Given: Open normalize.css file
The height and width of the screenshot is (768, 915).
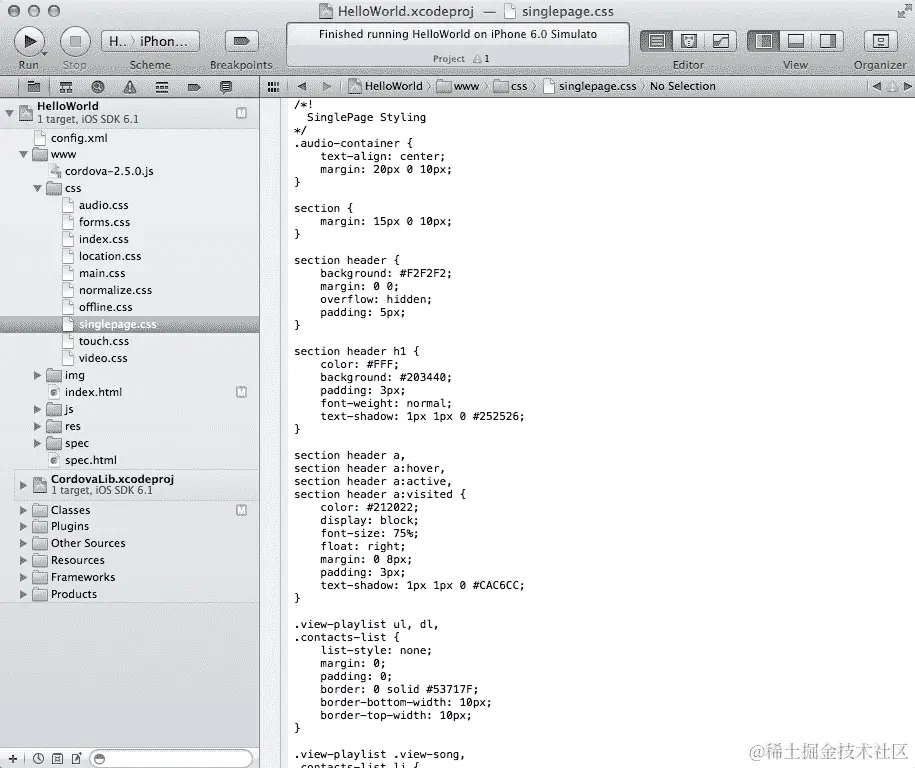Looking at the screenshot, I should tap(115, 290).
